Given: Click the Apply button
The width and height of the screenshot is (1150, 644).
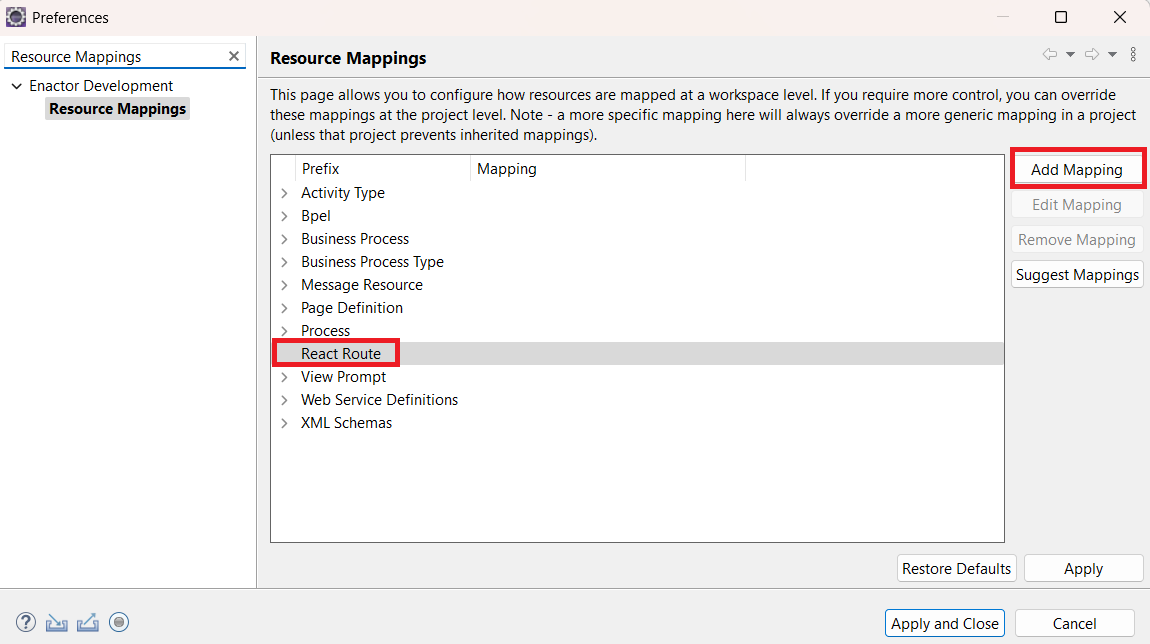Looking at the screenshot, I should 1083,568.
